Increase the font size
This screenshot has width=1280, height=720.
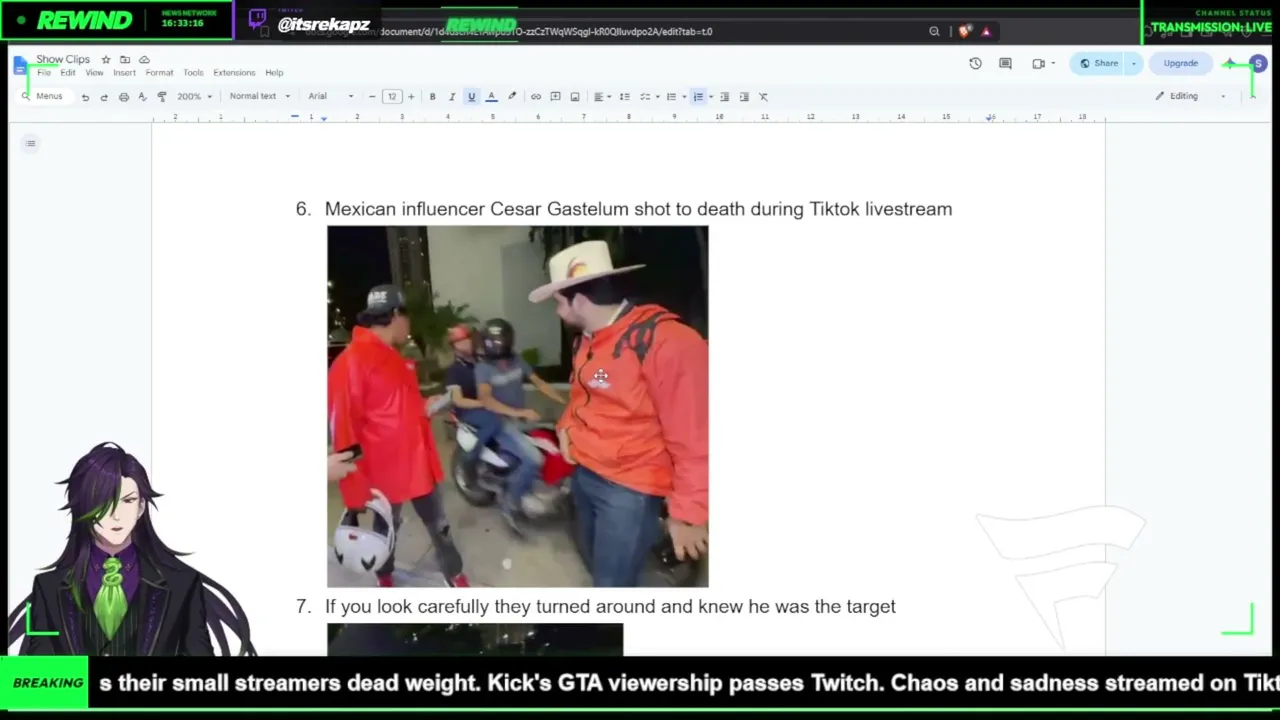(x=410, y=97)
